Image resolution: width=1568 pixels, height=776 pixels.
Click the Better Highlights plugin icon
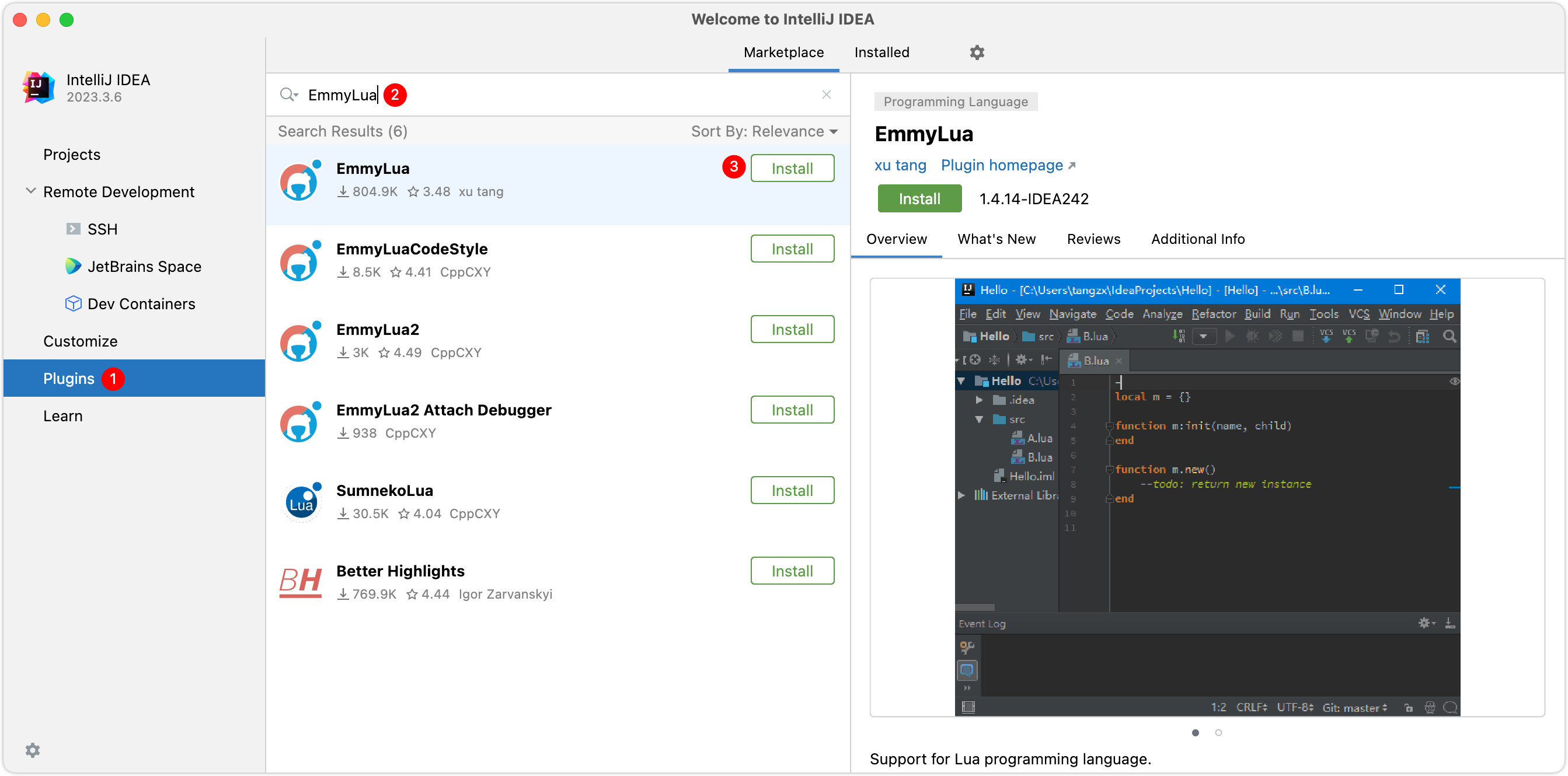tap(300, 583)
